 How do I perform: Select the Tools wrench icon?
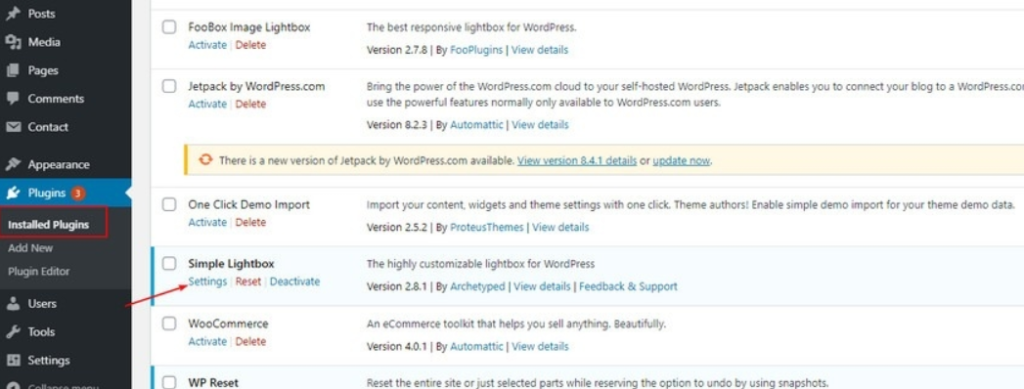point(13,332)
